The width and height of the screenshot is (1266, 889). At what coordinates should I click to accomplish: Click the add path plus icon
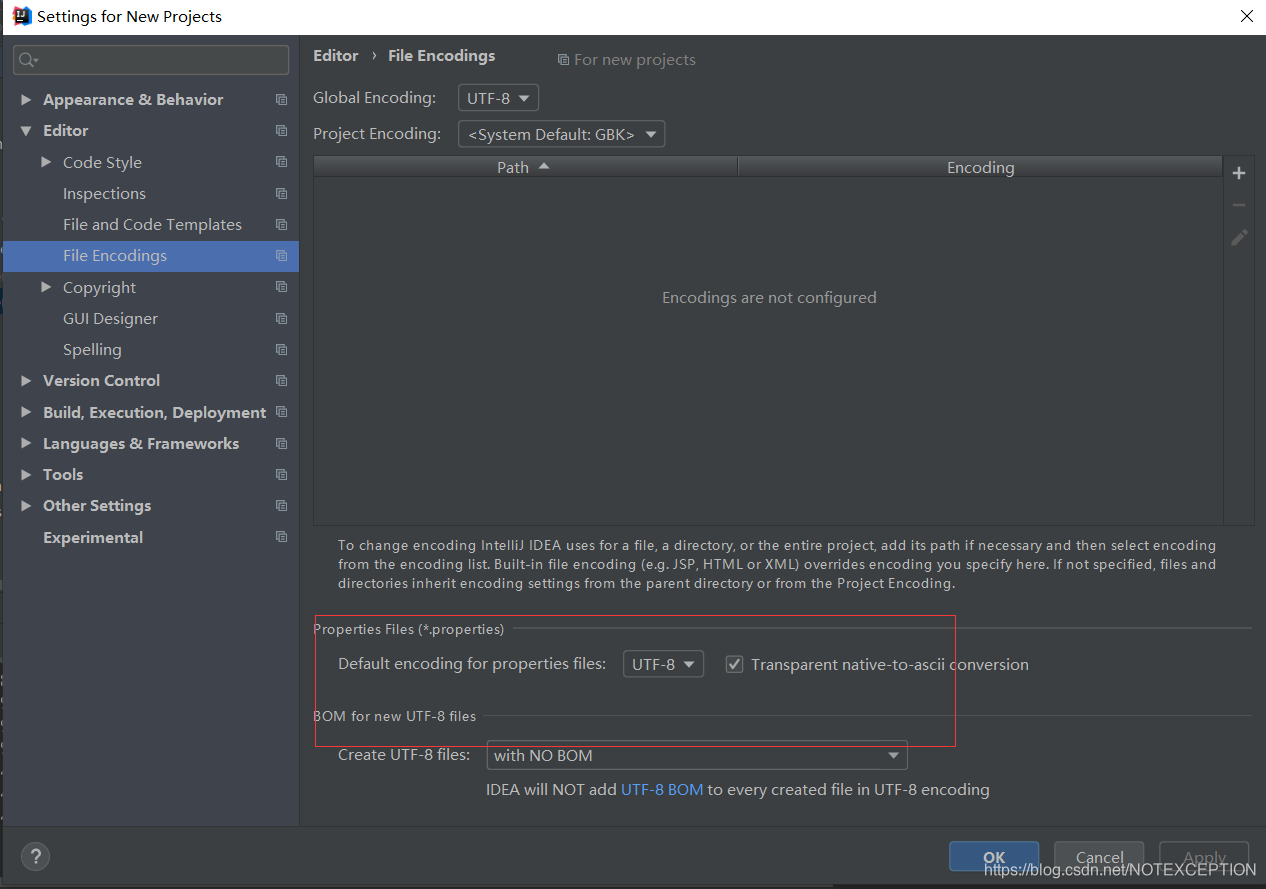click(1239, 173)
